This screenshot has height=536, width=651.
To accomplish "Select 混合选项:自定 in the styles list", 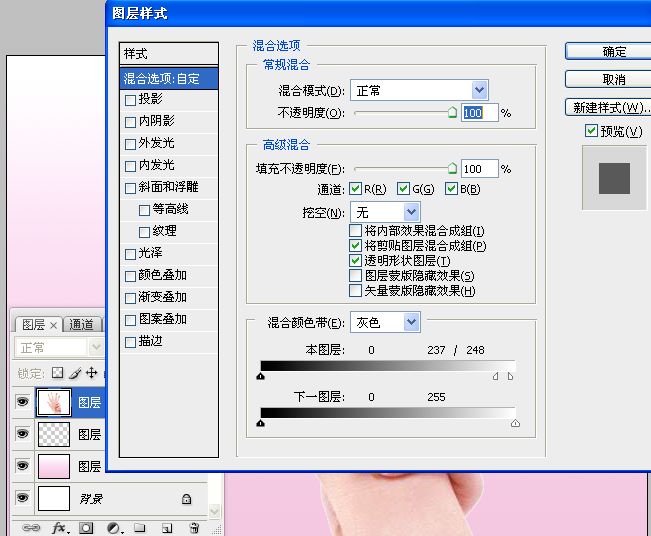I will point(169,78).
